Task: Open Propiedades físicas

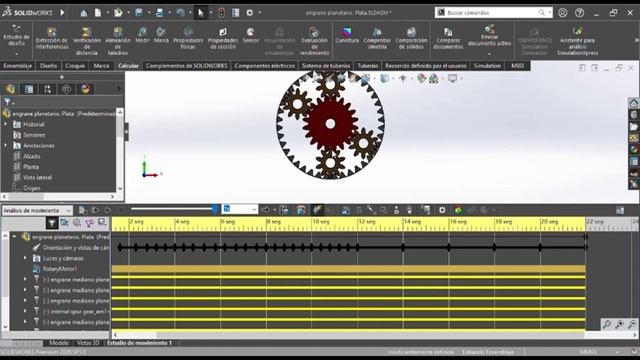Action: (x=188, y=38)
